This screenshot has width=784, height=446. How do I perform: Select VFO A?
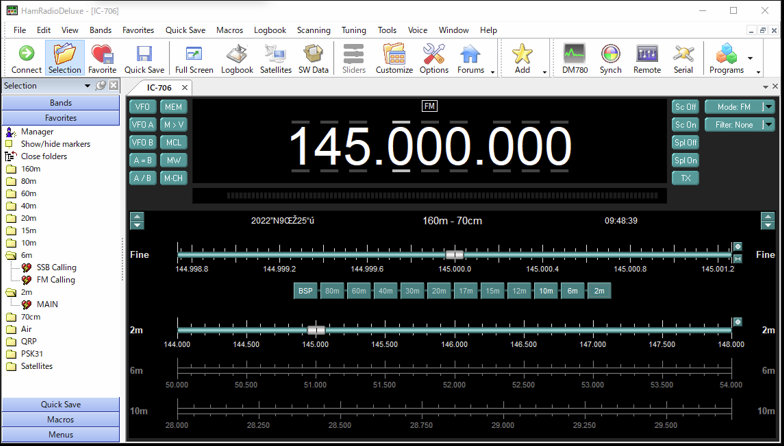pyautogui.click(x=142, y=124)
